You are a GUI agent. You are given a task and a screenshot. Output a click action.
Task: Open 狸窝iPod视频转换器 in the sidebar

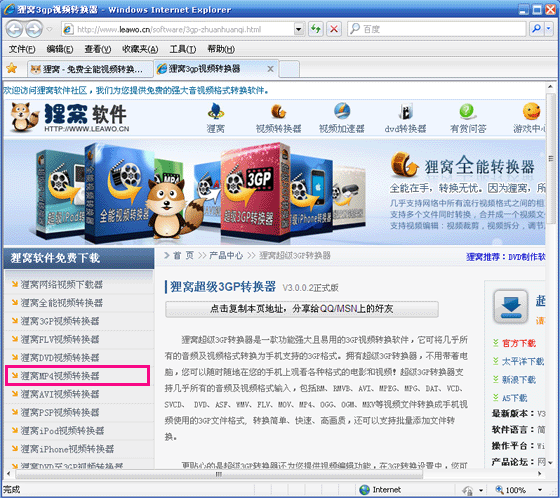coord(62,430)
